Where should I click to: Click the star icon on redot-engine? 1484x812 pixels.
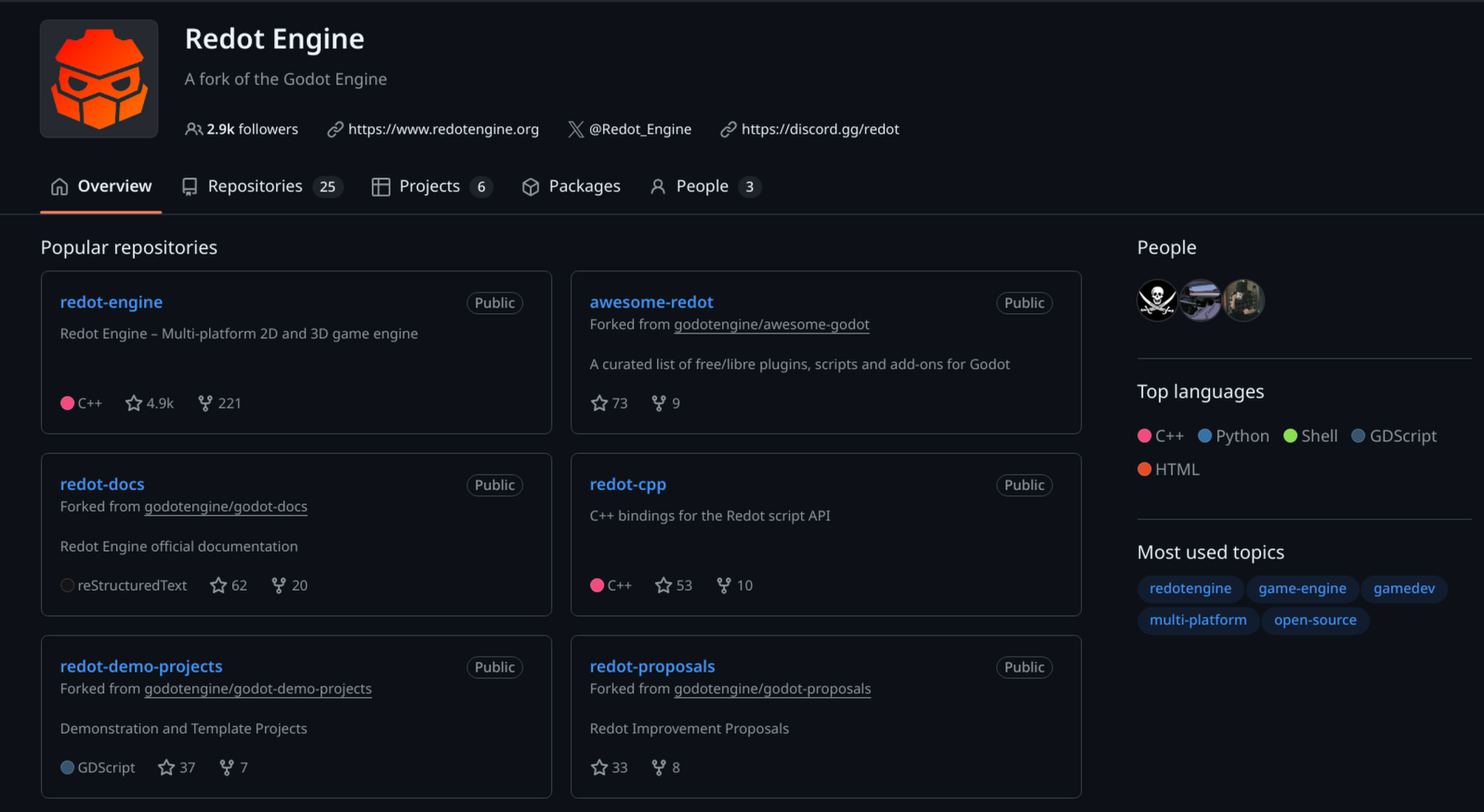pos(134,403)
